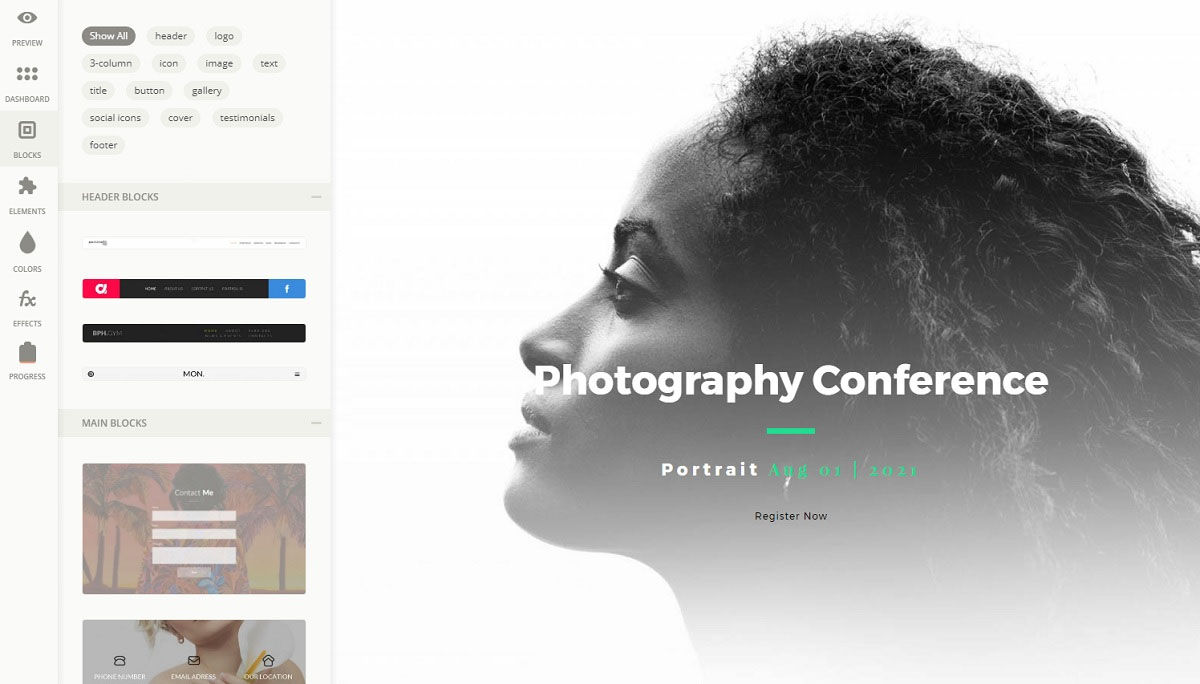Filter blocks by gallery tag
Screen dimensions: 1200x684
(x=207, y=91)
